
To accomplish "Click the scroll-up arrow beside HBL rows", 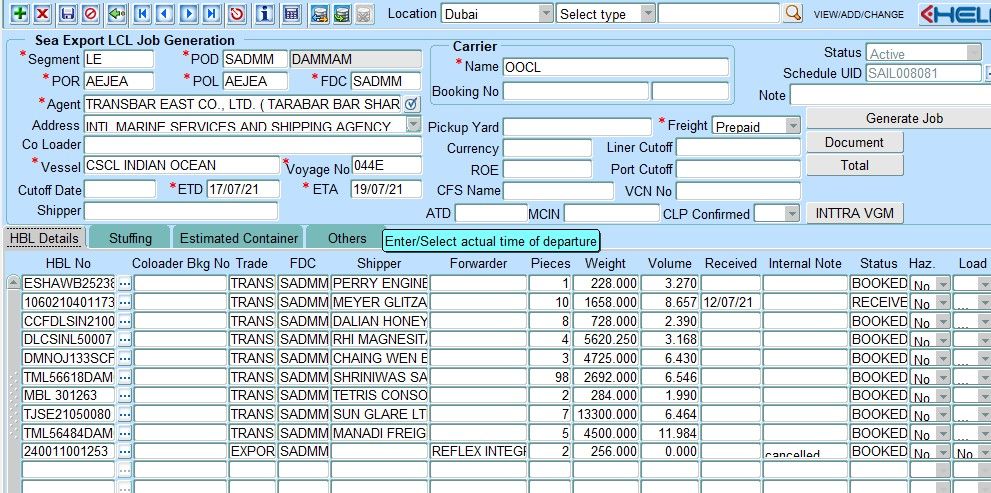I will tap(13, 283).
